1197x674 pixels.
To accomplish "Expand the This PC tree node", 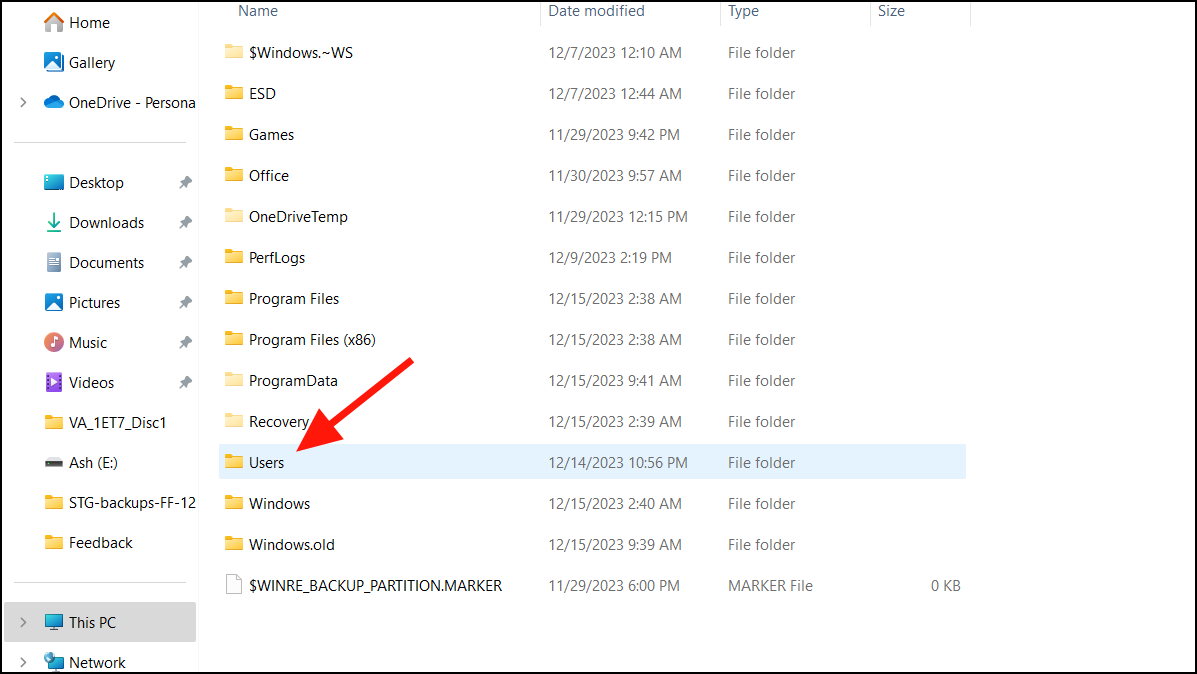I will pos(22,621).
